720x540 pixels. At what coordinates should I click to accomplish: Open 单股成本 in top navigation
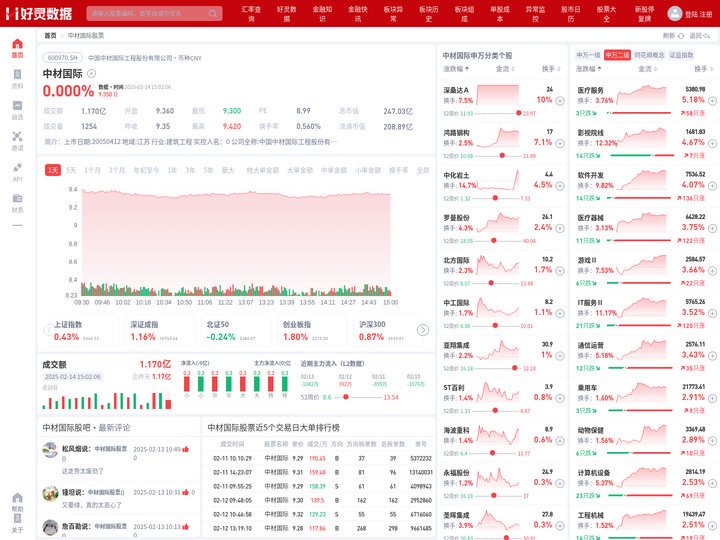point(500,14)
